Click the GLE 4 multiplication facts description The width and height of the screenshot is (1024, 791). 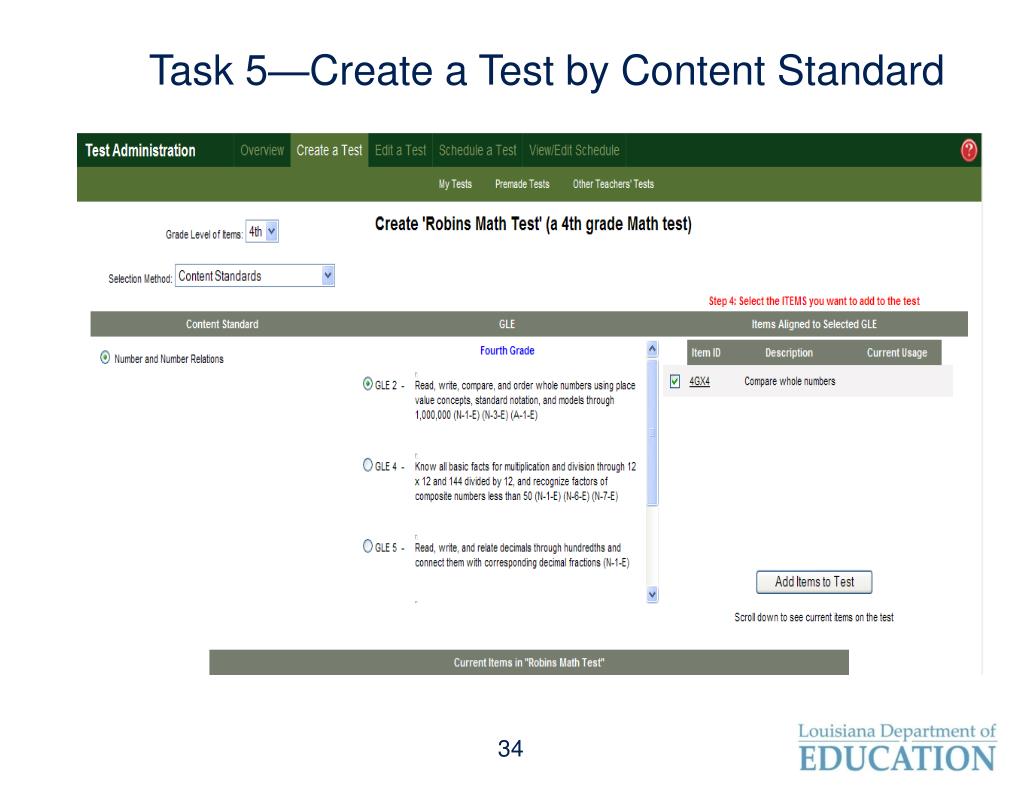click(525, 481)
